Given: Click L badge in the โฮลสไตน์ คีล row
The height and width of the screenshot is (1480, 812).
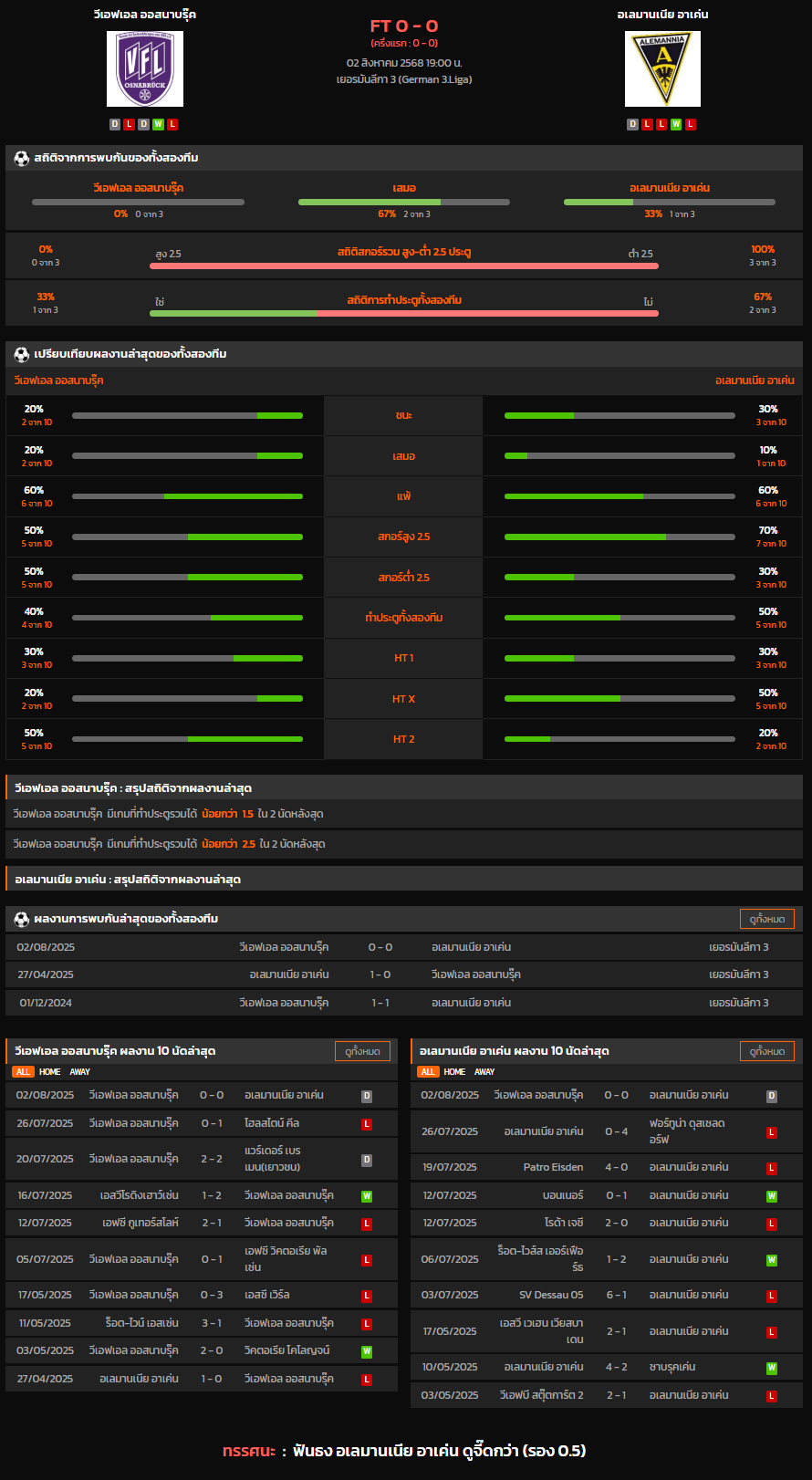Looking at the screenshot, I should pos(367,1124).
